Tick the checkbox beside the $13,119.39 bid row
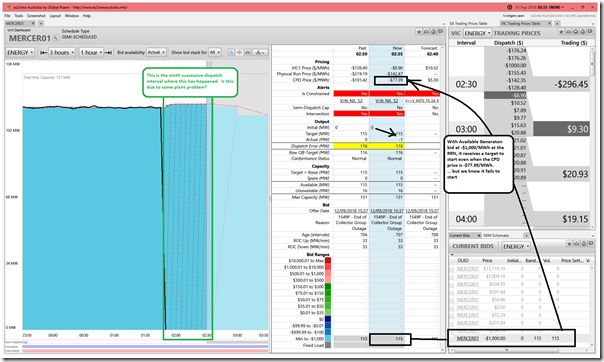 point(452,269)
